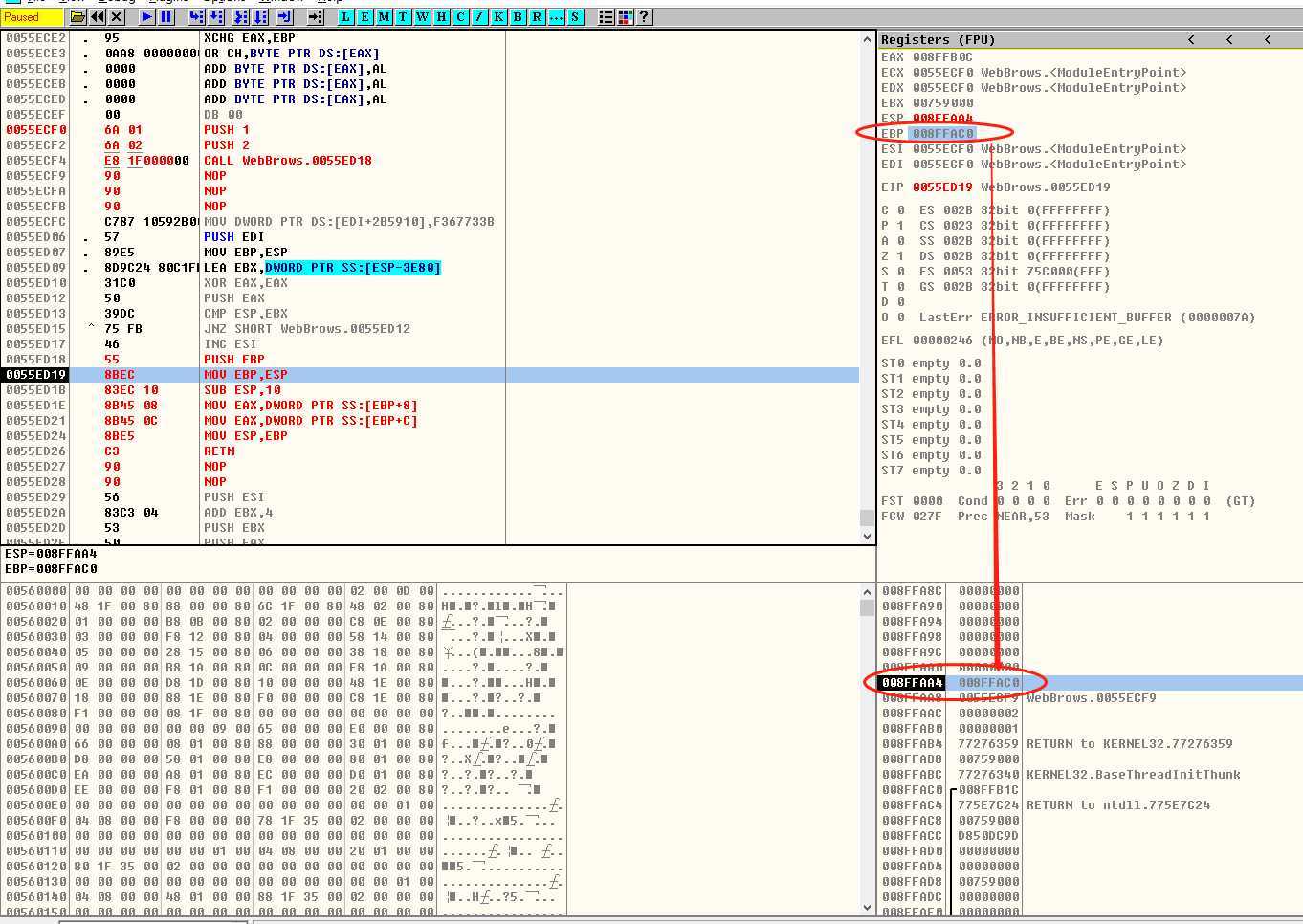Step over with the toolbar icon
This screenshot has height=924, width=1303.
tap(215, 17)
